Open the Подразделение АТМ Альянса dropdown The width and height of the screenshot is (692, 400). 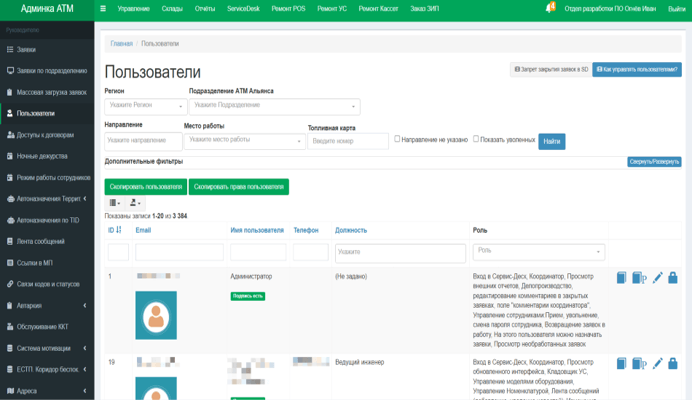275,106
